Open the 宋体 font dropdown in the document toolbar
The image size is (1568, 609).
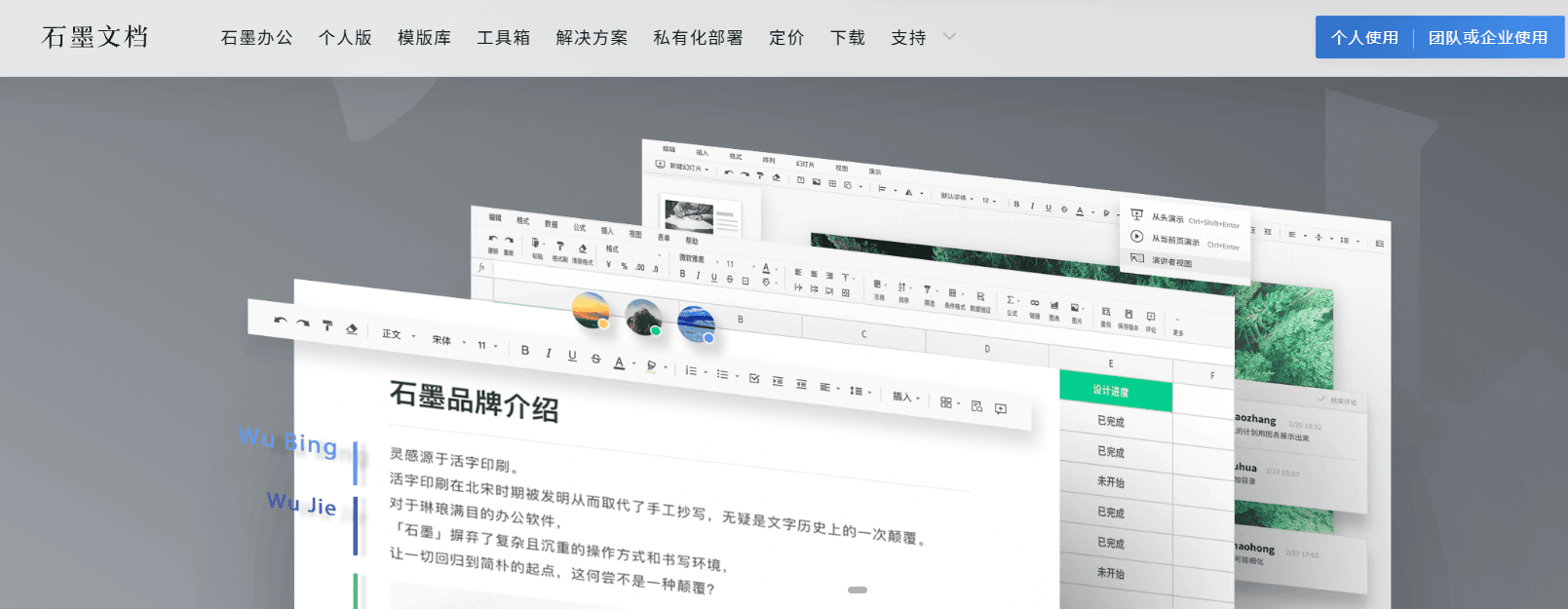pos(449,341)
